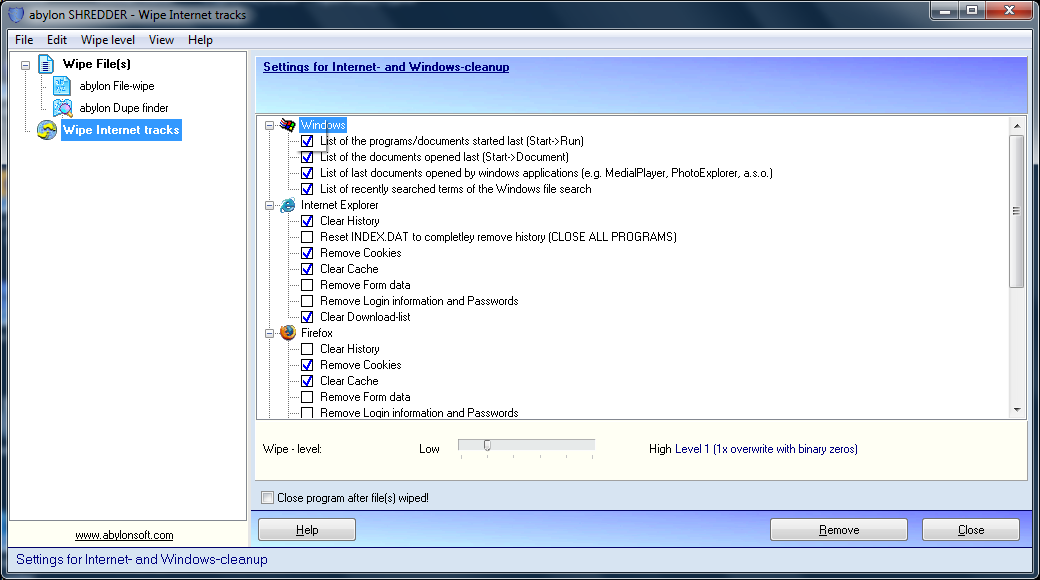Select 'abylon File-wipe' in the sidebar tree
This screenshot has width=1040, height=580.
117,86
